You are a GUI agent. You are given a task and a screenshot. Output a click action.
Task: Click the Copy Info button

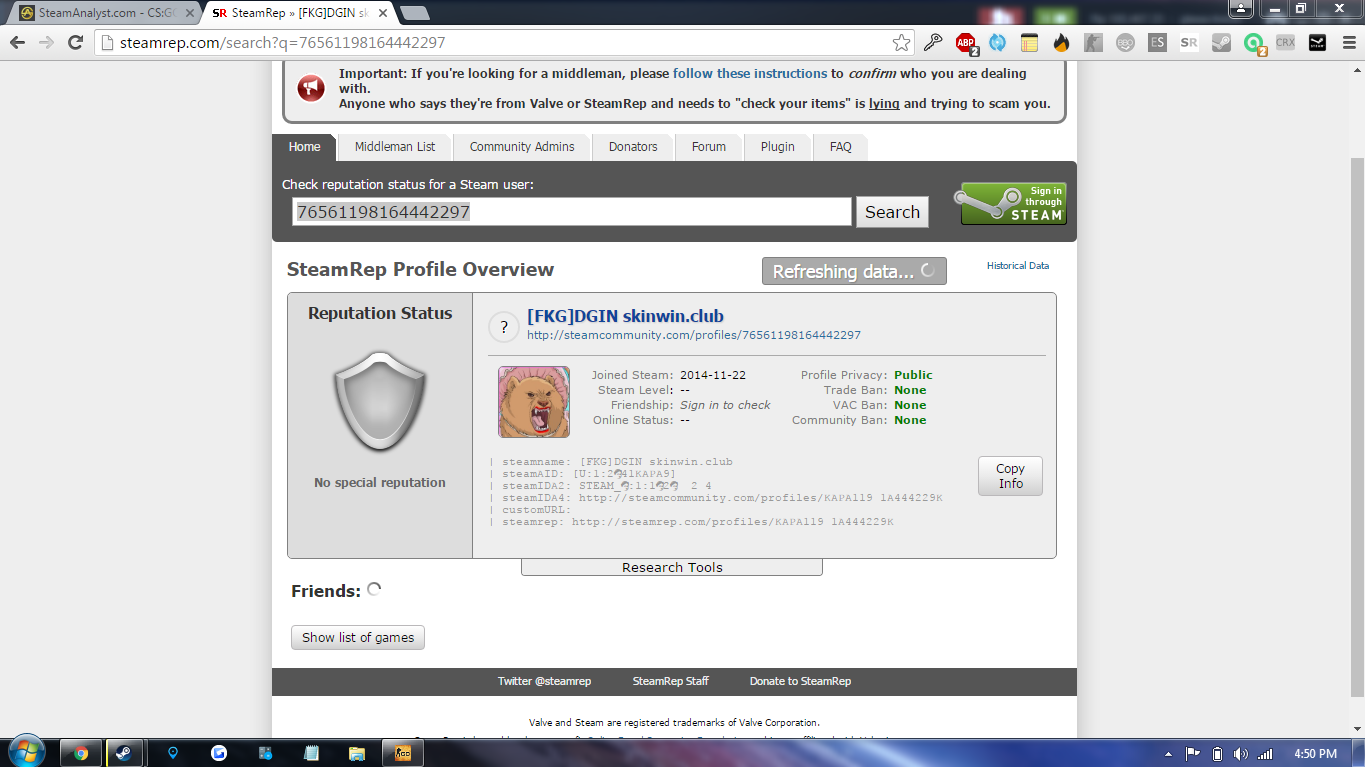1010,476
